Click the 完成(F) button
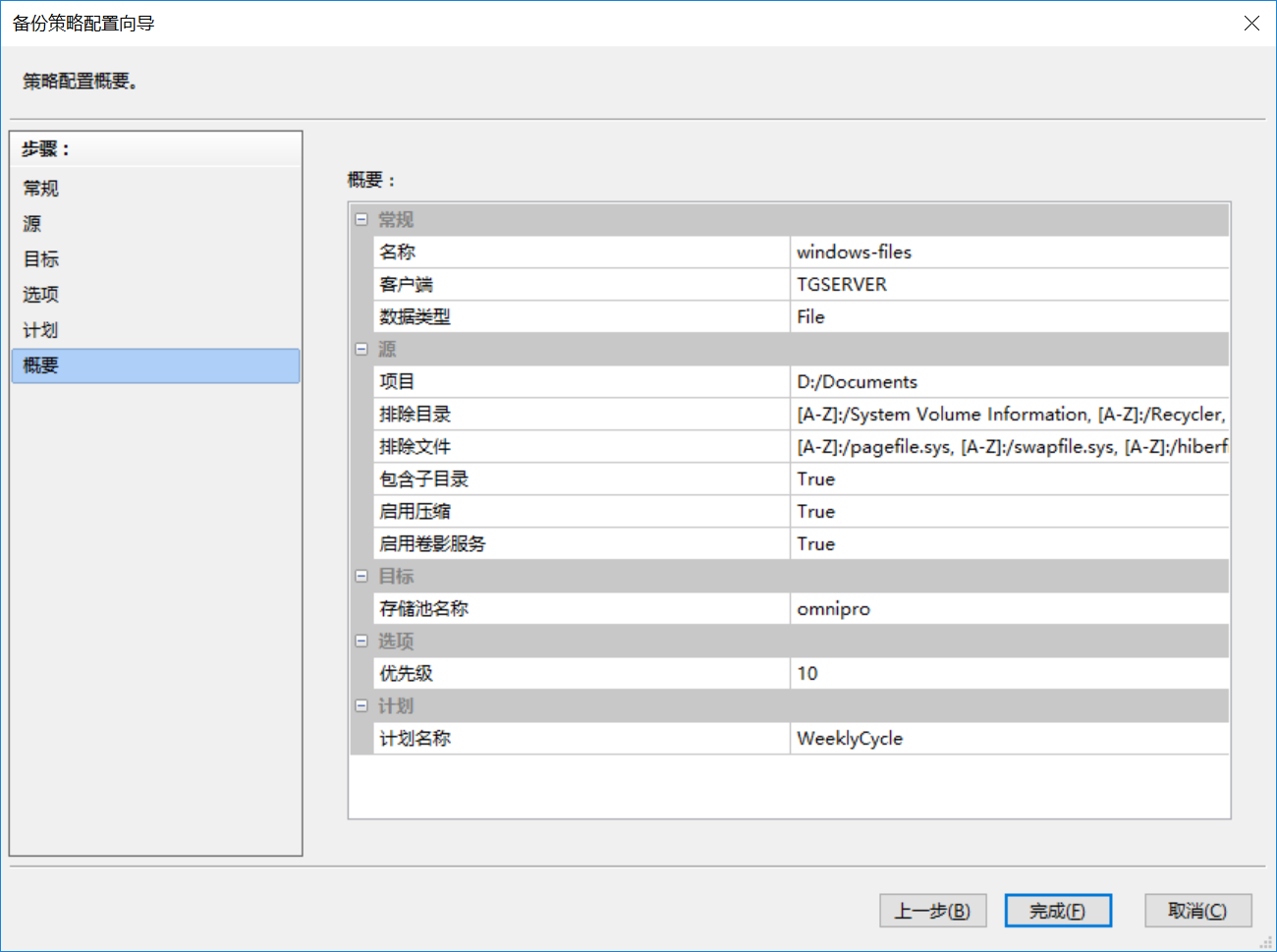Viewport: 1277px width, 952px height. pyautogui.click(x=1057, y=911)
